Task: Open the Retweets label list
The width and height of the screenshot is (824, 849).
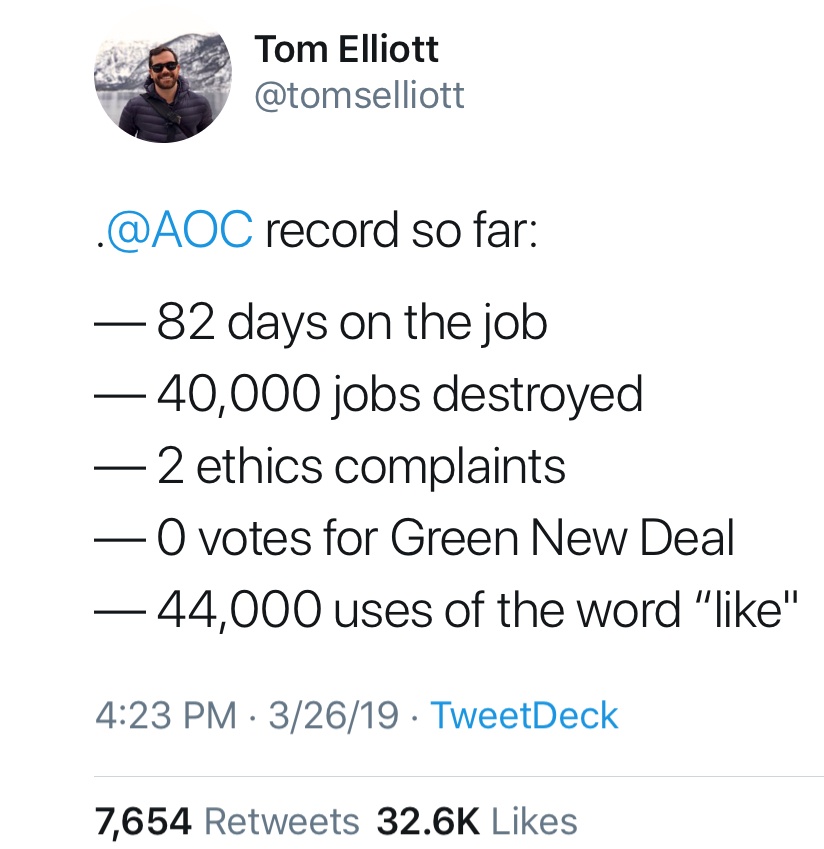Action: click(282, 822)
